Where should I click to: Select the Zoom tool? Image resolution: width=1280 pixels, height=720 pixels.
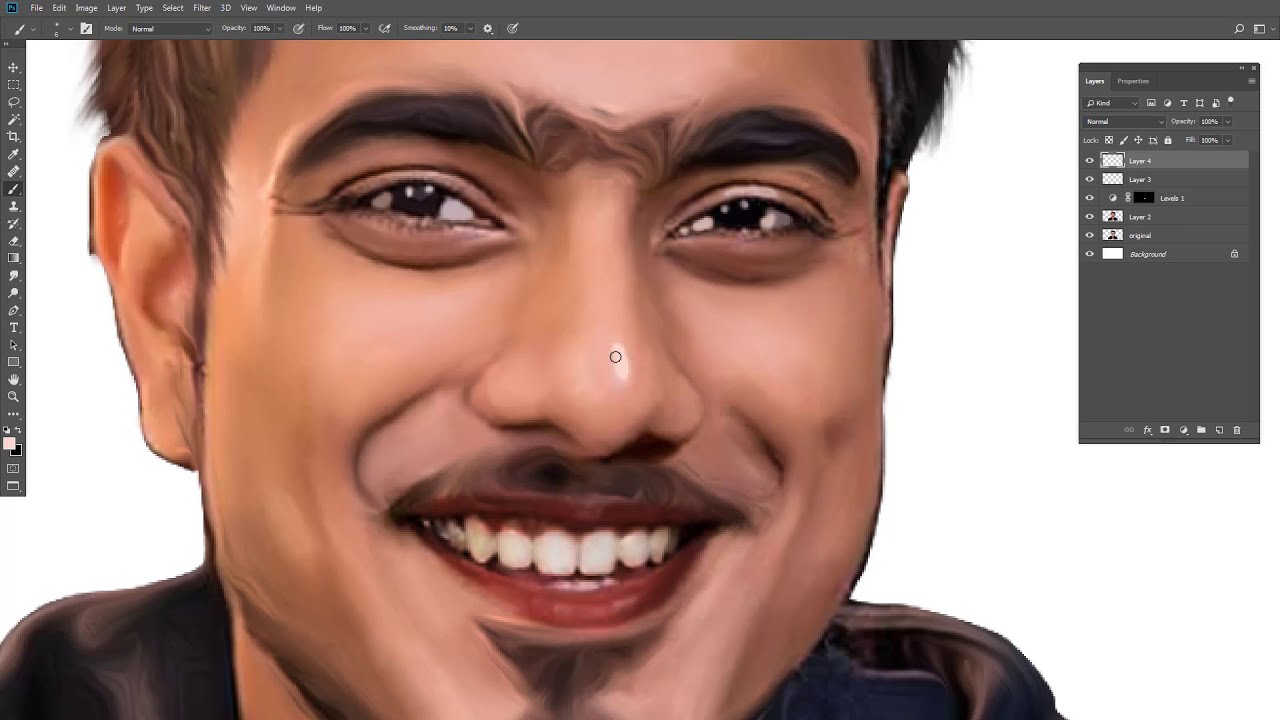point(13,397)
